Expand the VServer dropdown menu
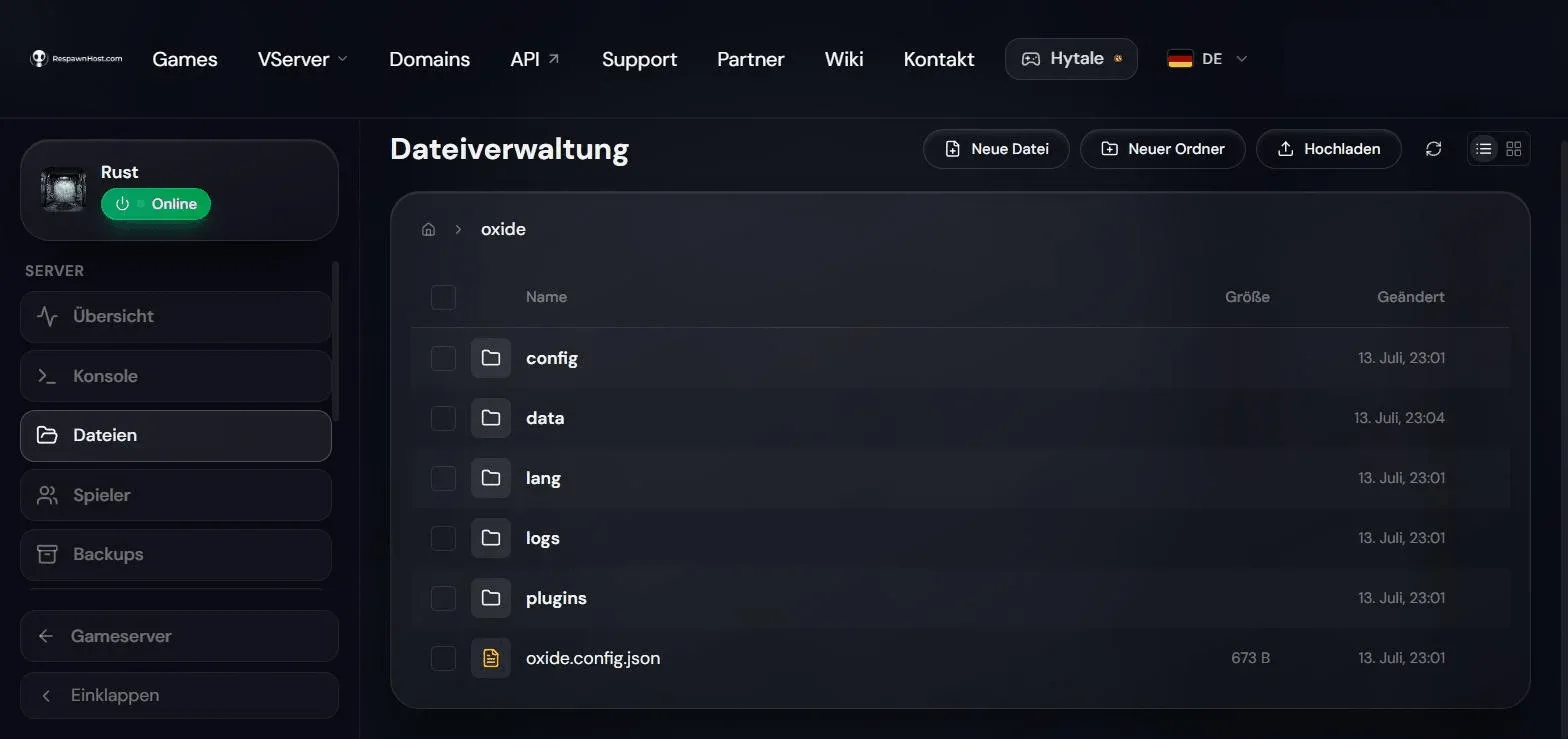Screen dimensions: 1568x739 [303, 59]
